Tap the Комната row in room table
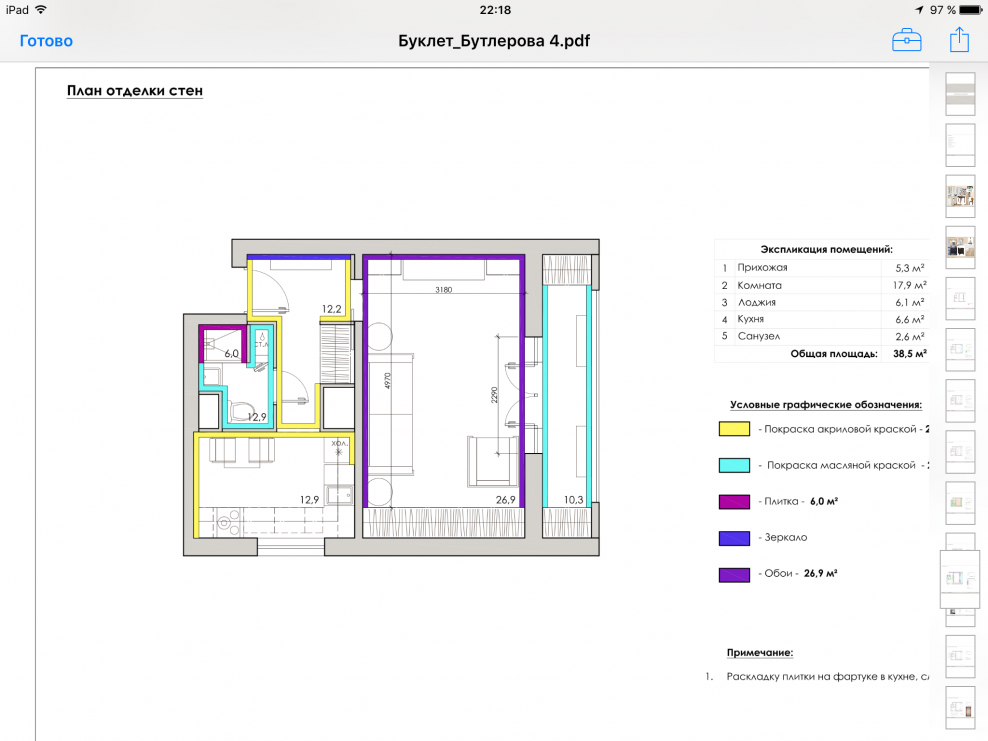The image size is (988, 741). click(x=822, y=285)
